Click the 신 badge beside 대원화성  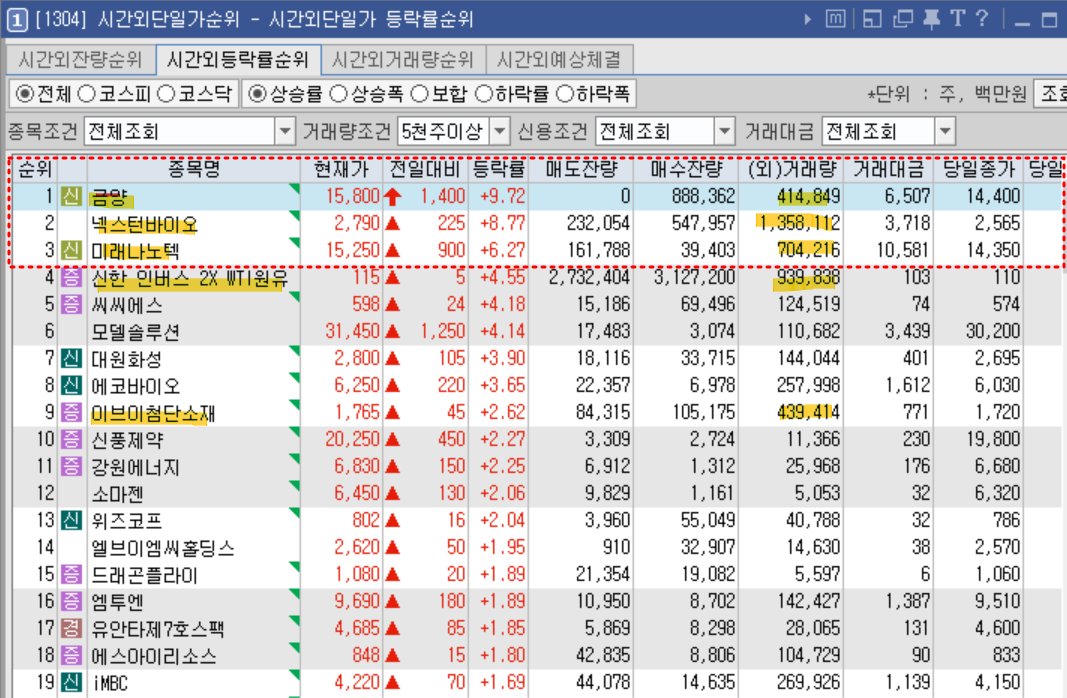(71, 359)
